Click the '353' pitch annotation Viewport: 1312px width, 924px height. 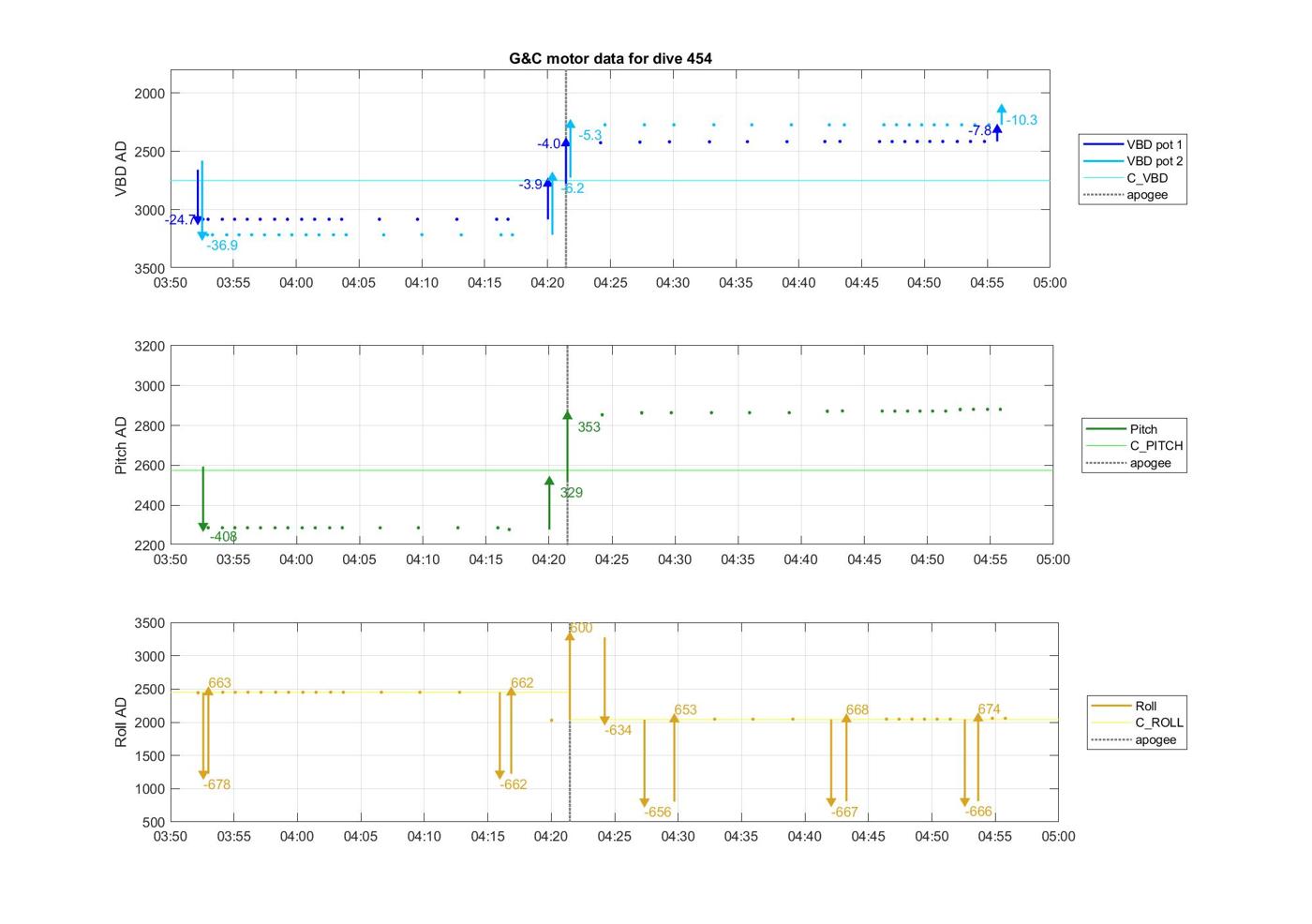click(589, 427)
